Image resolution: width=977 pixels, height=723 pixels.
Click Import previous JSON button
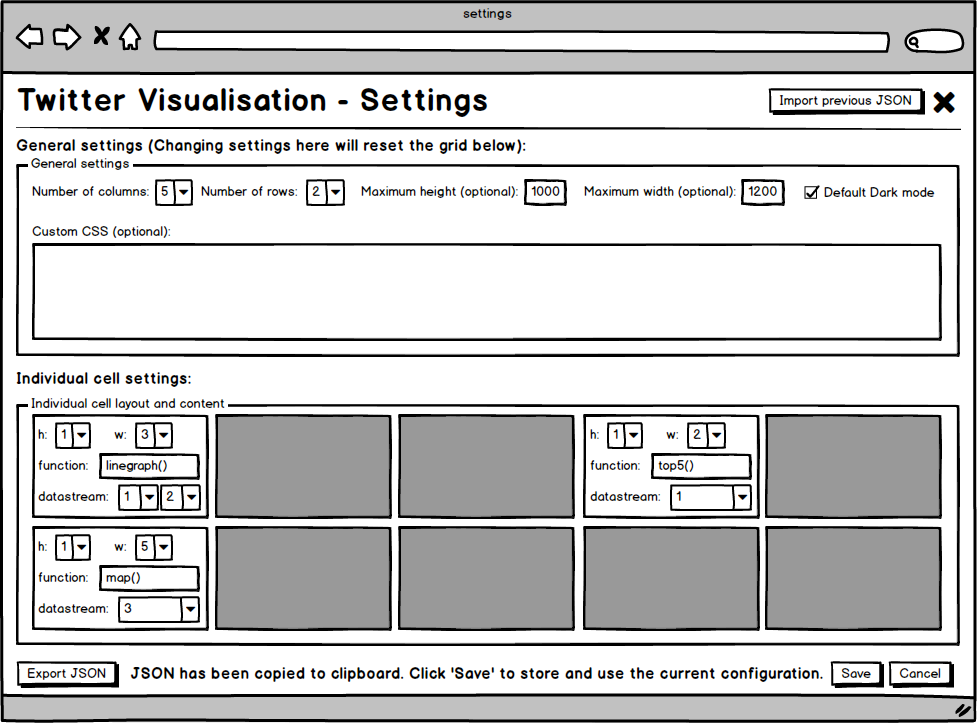tap(846, 101)
